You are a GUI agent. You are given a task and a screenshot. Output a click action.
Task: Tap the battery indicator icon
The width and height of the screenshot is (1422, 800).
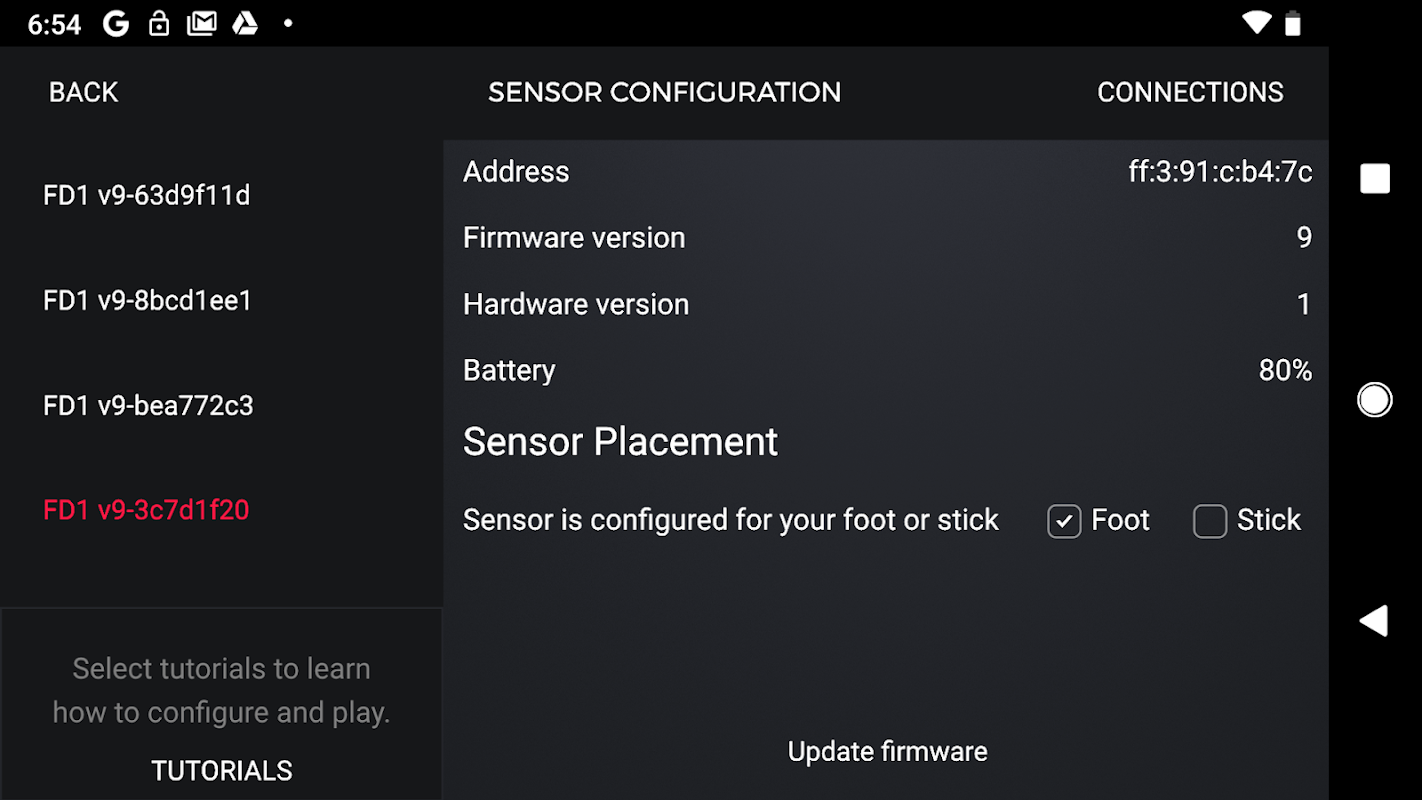1293,23
